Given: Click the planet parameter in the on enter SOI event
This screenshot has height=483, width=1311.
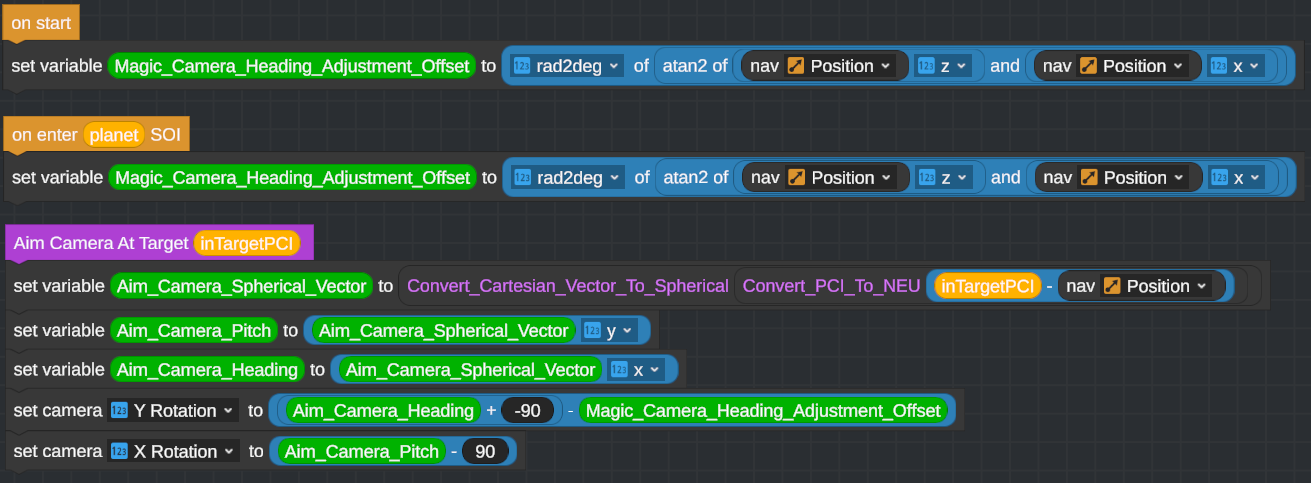Looking at the screenshot, I should pyautogui.click(x=114, y=135).
